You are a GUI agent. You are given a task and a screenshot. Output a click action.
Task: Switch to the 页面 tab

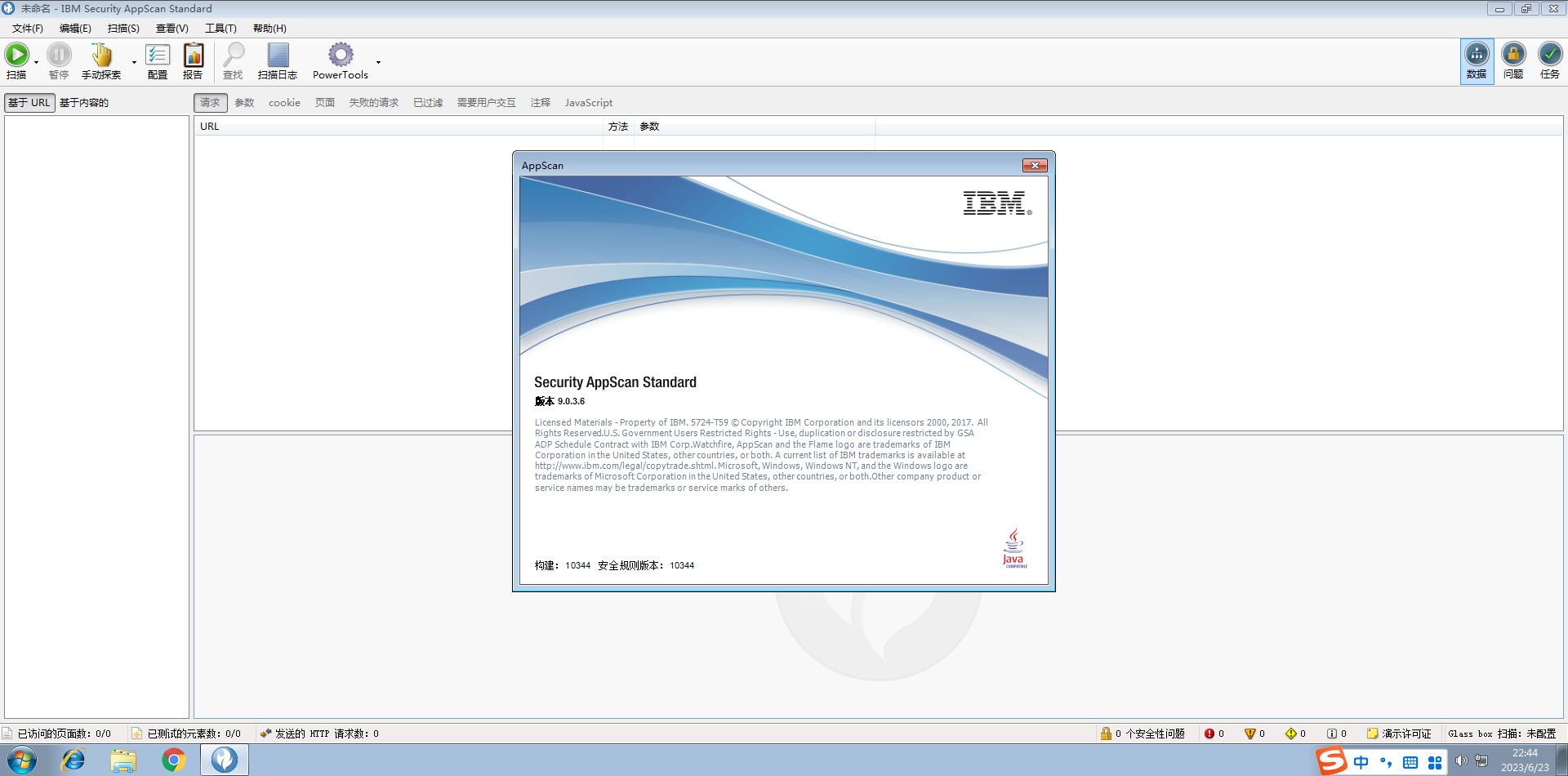325,103
